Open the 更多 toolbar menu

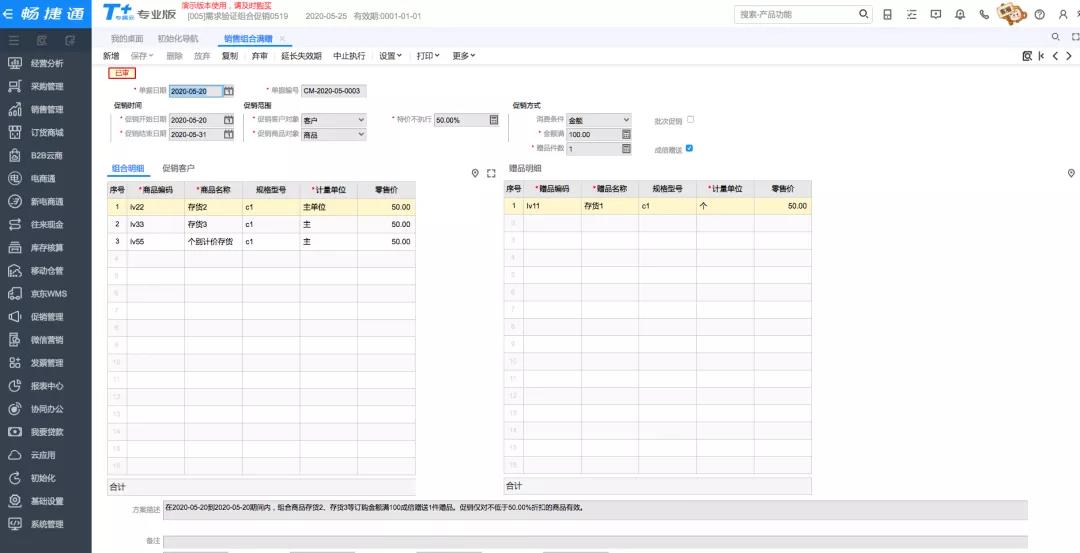463,56
